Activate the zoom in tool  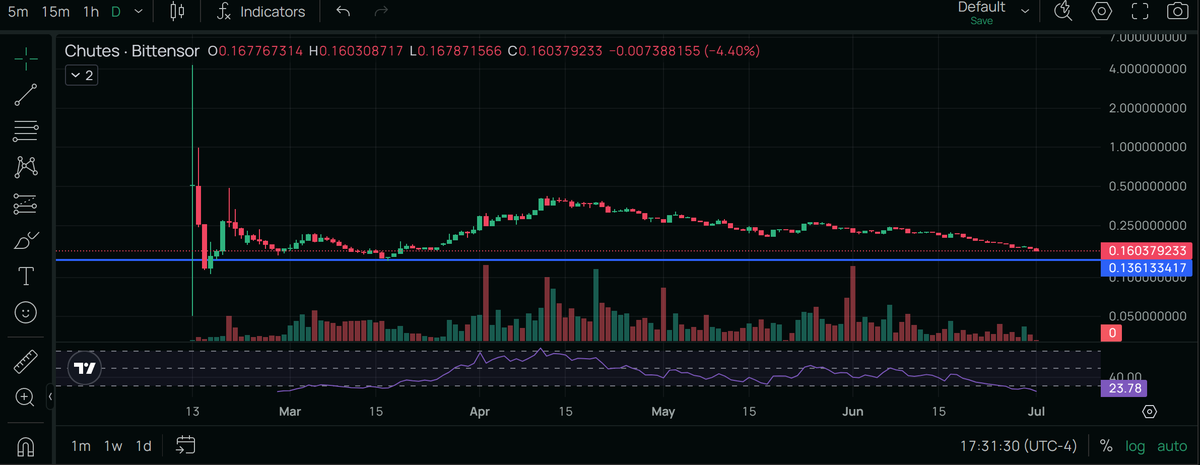tap(26, 397)
